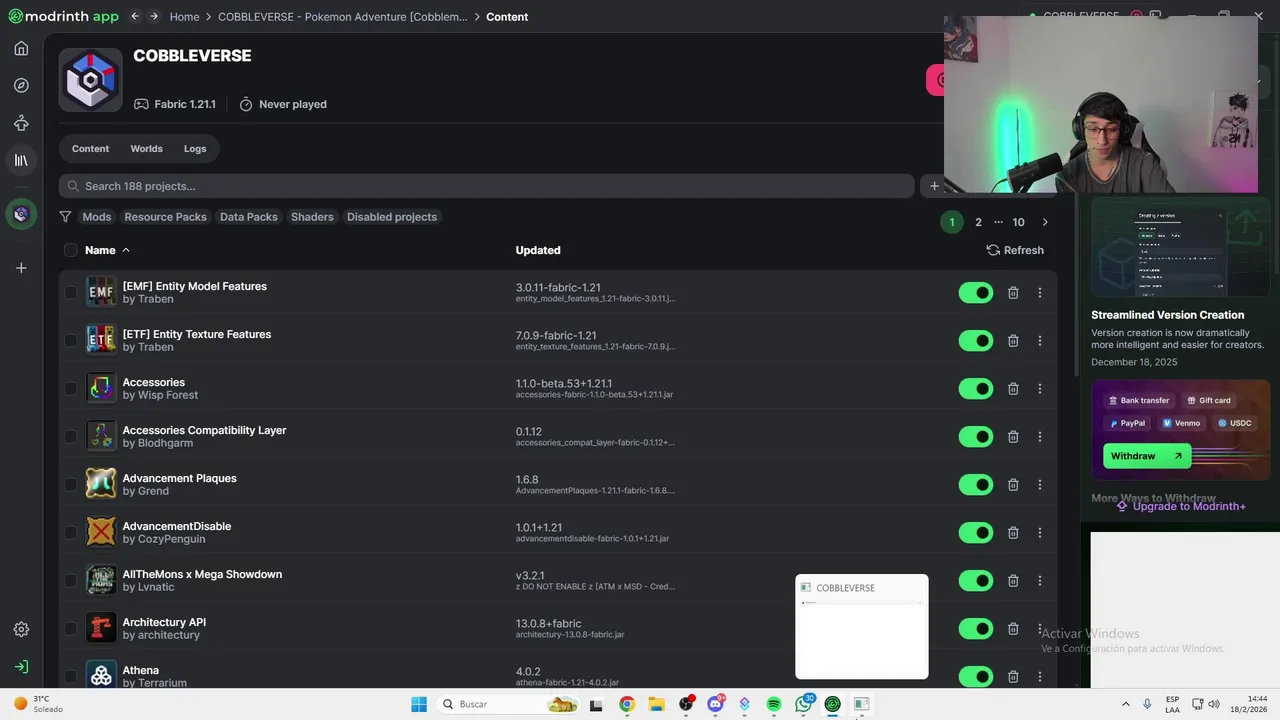Screen dimensions: 1280x720
Task: Open the Skins page in sidebar
Action: click(x=21, y=123)
